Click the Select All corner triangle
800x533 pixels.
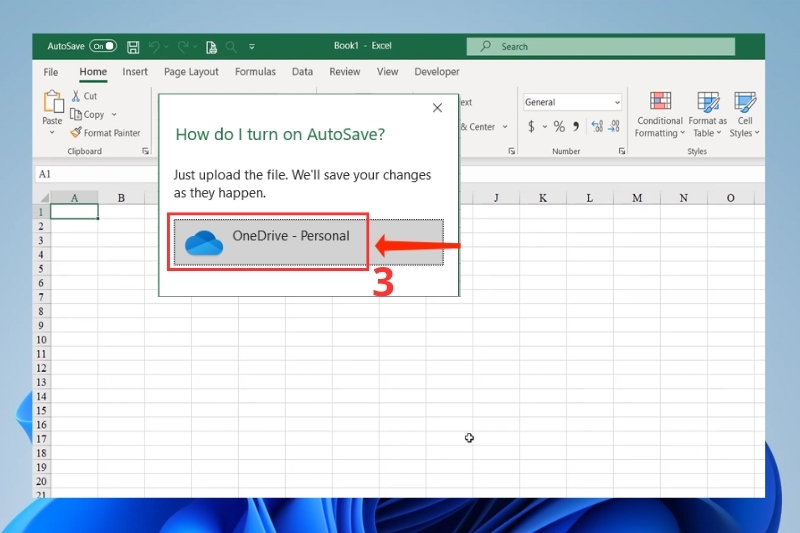[x=44, y=198]
